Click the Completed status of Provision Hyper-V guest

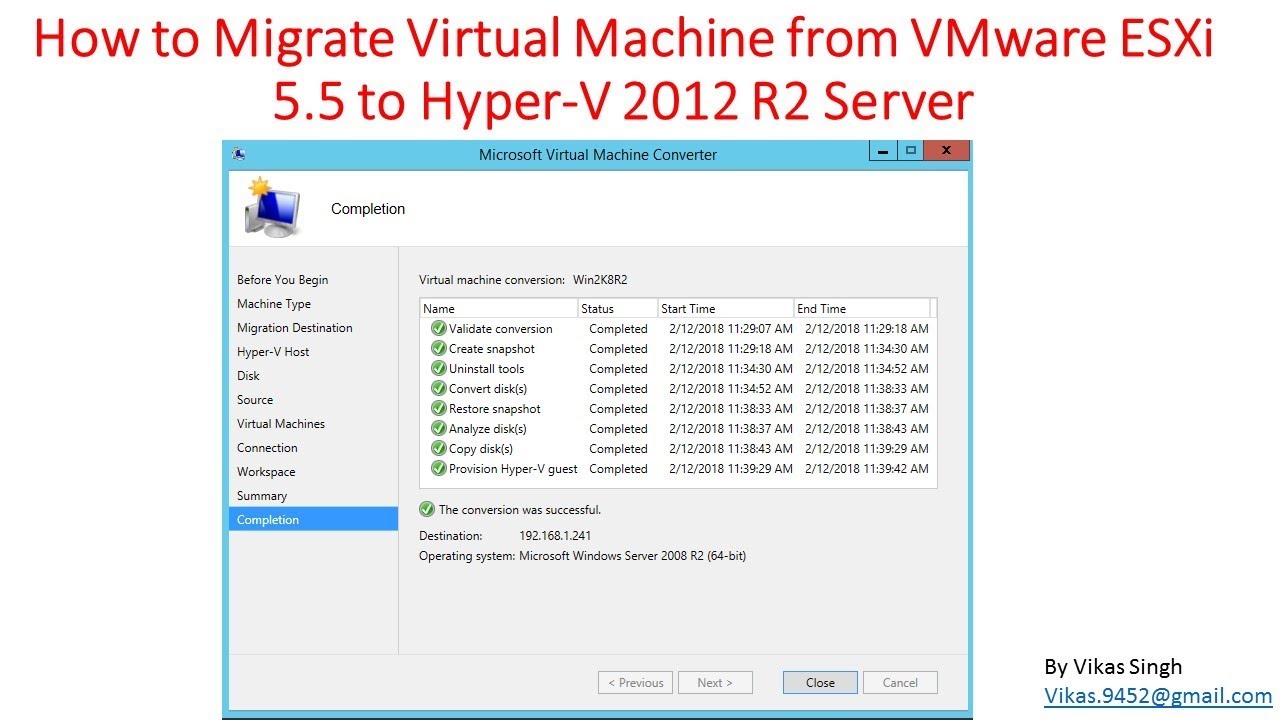(618, 469)
